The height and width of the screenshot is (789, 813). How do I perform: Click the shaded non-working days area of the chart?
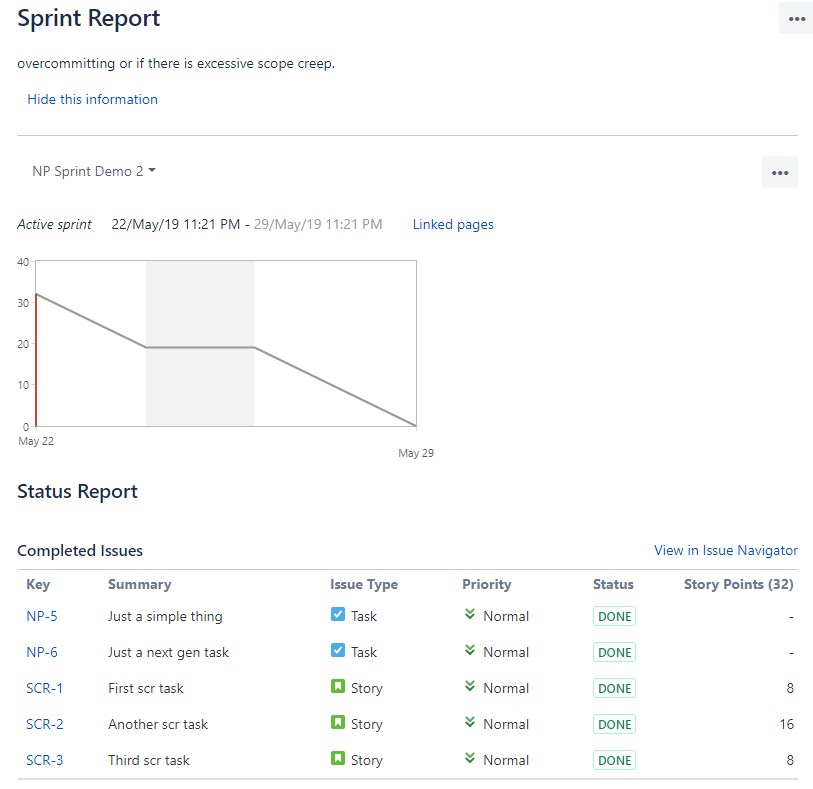[x=200, y=343]
